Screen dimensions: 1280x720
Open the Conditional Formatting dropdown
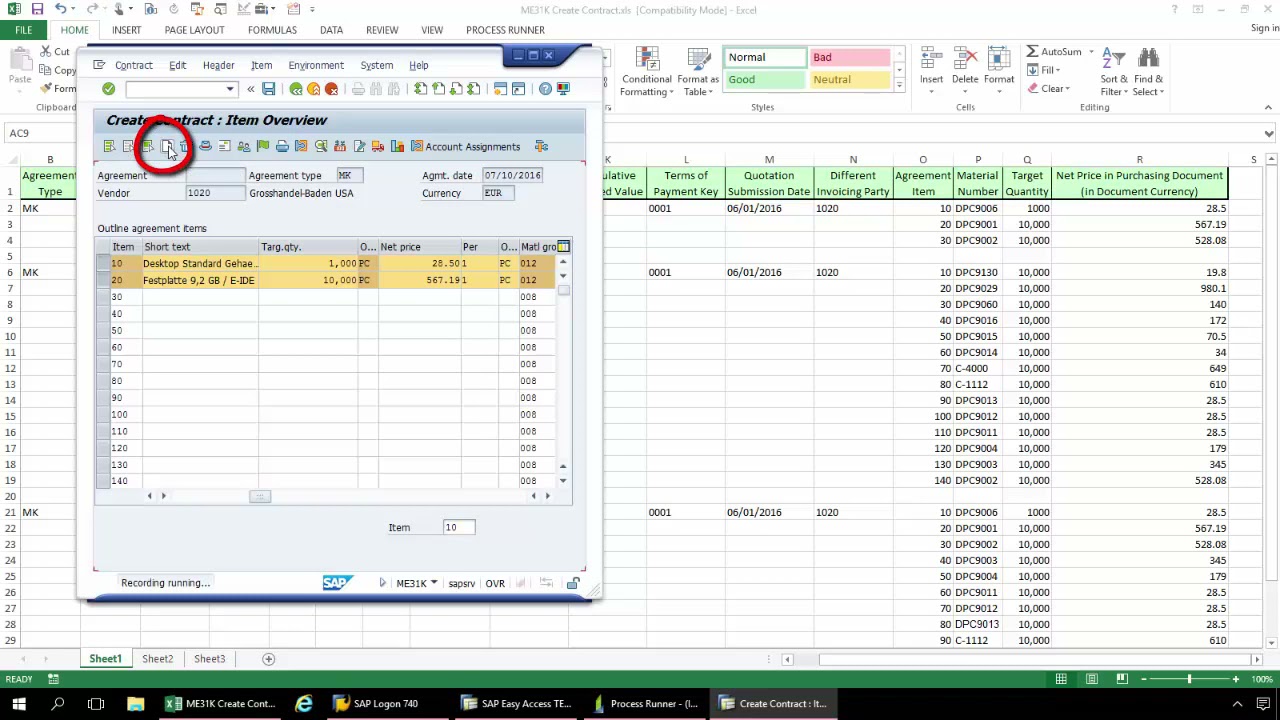pos(646,73)
